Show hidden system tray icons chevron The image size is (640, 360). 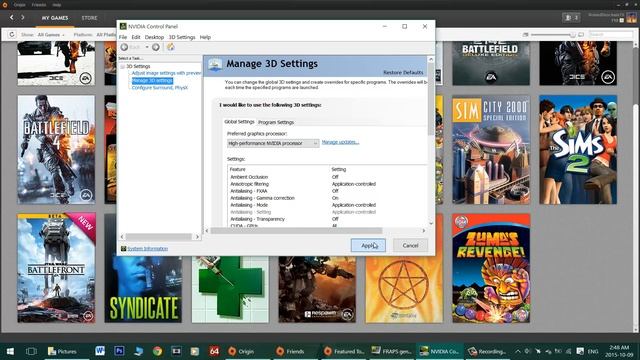(x=518, y=351)
